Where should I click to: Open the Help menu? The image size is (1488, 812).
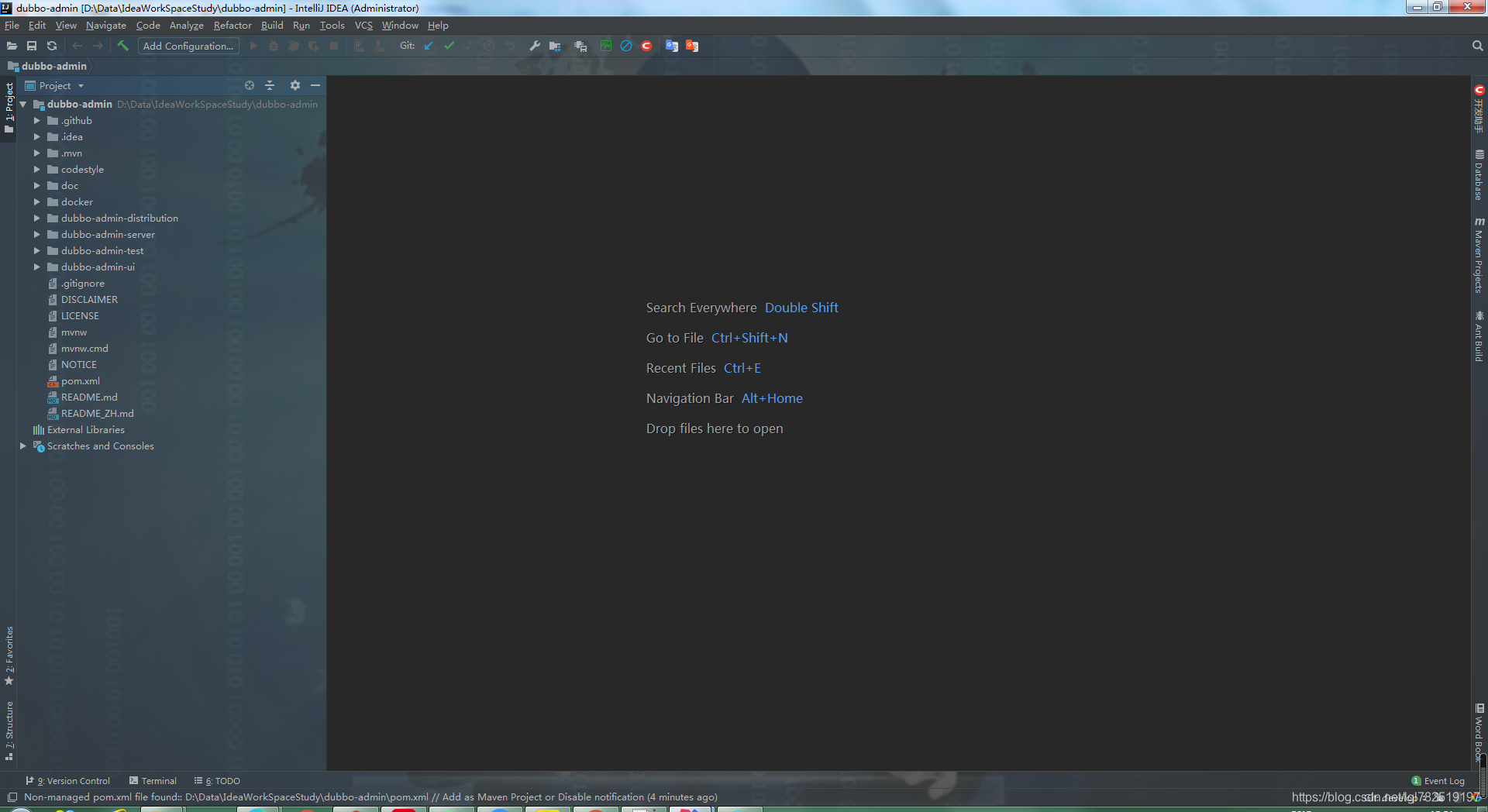click(x=438, y=26)
